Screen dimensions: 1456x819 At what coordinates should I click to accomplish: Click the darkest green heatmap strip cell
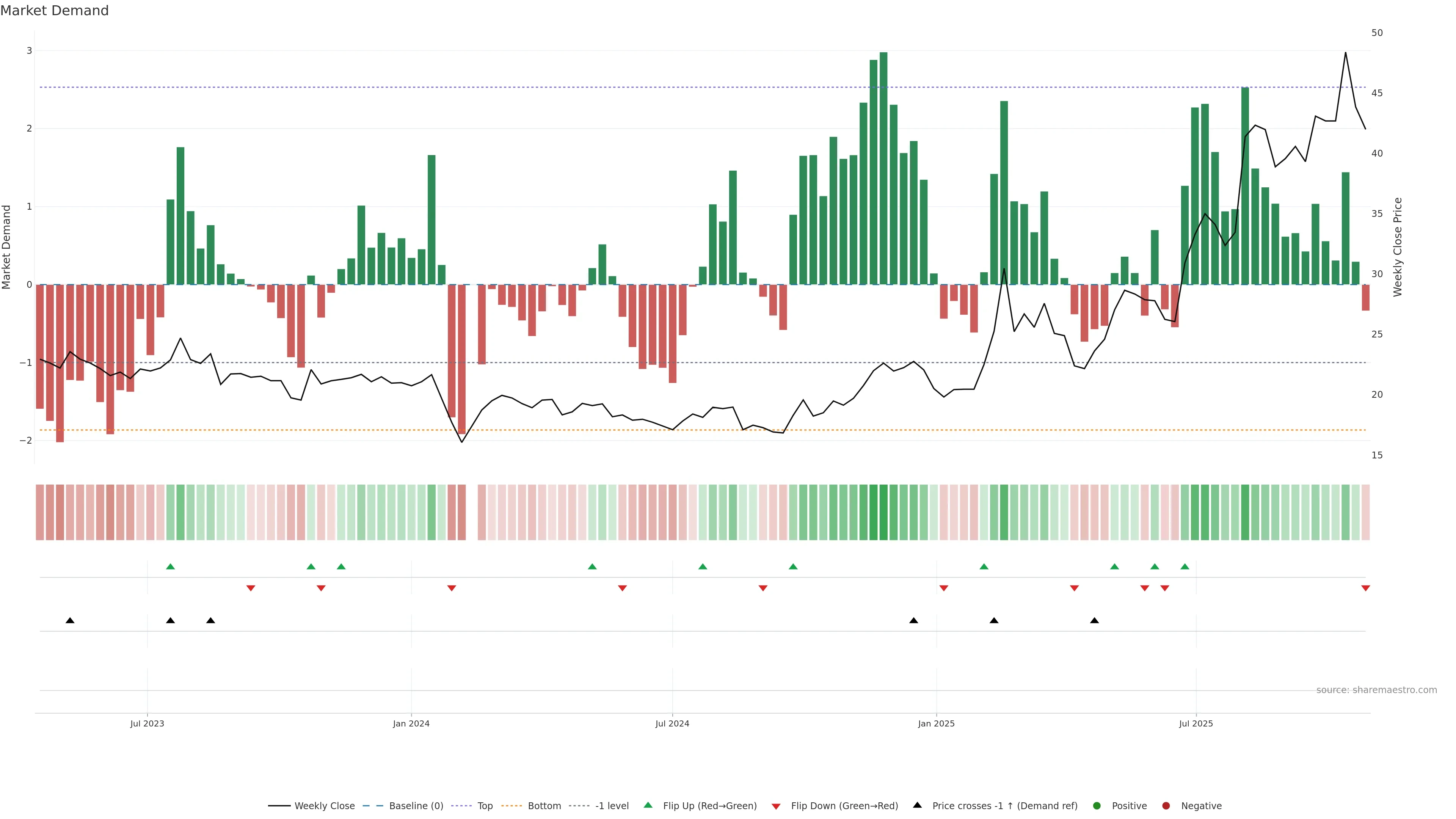coord(883,512)
